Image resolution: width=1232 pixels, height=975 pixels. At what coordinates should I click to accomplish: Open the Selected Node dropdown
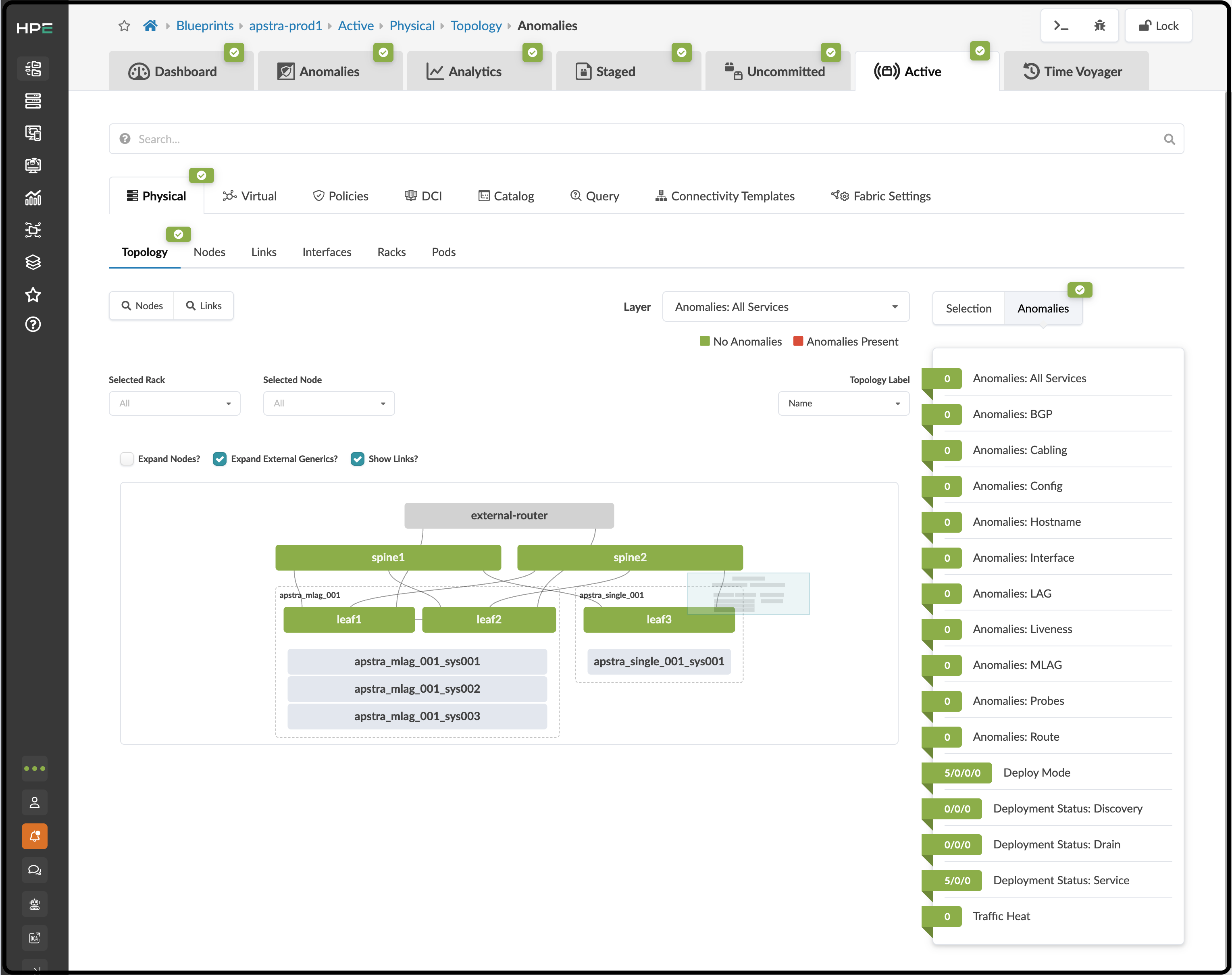click(329, 404)
